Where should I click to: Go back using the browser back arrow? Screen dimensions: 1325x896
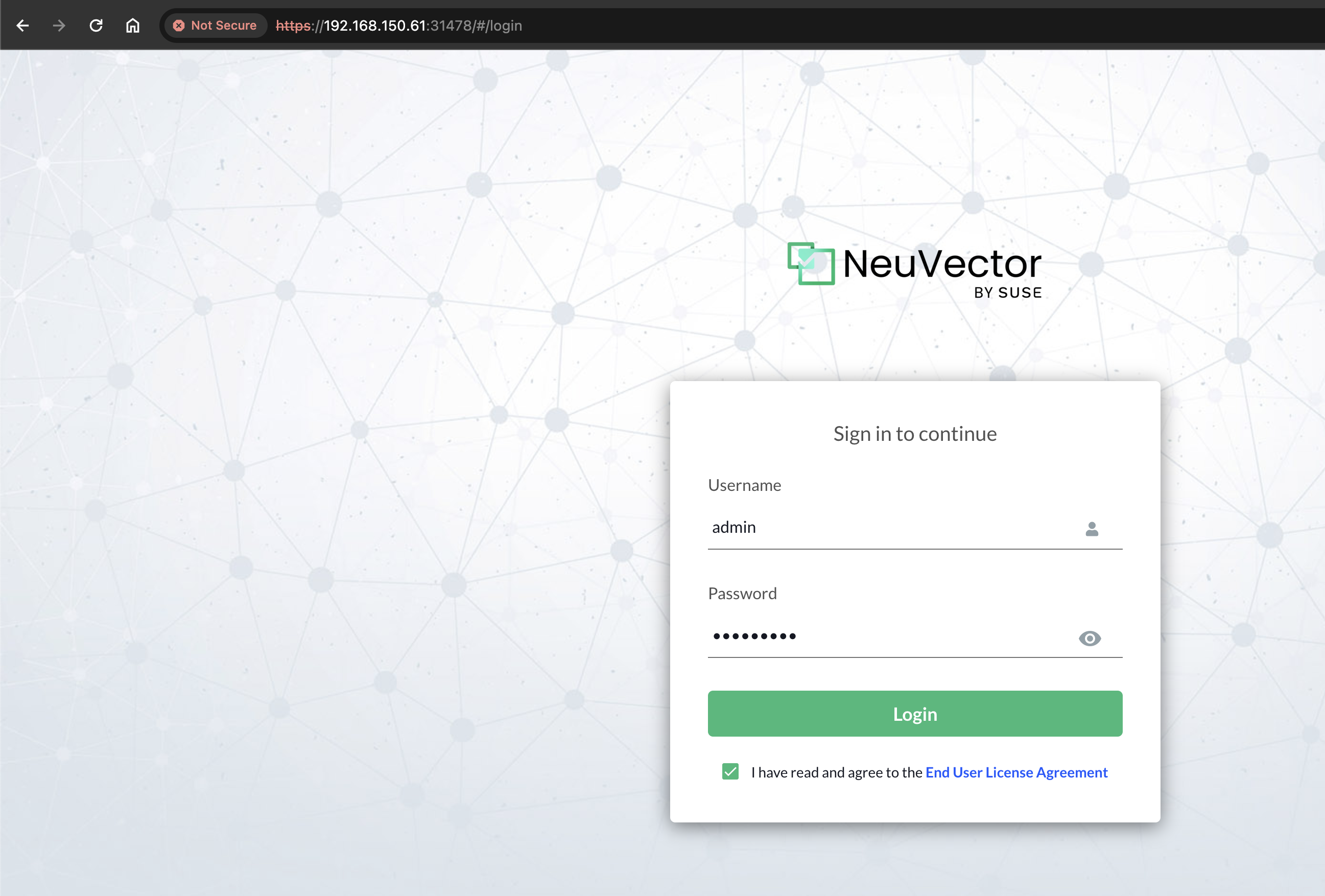tap(23, 26)
